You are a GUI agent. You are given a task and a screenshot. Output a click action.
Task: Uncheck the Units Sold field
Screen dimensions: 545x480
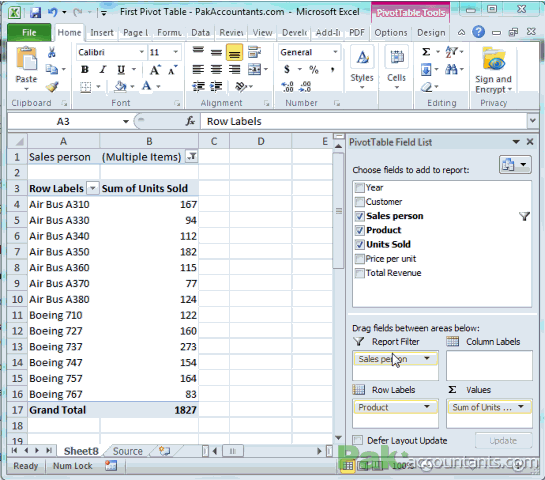pyautogui.click(x=359, y=245)
